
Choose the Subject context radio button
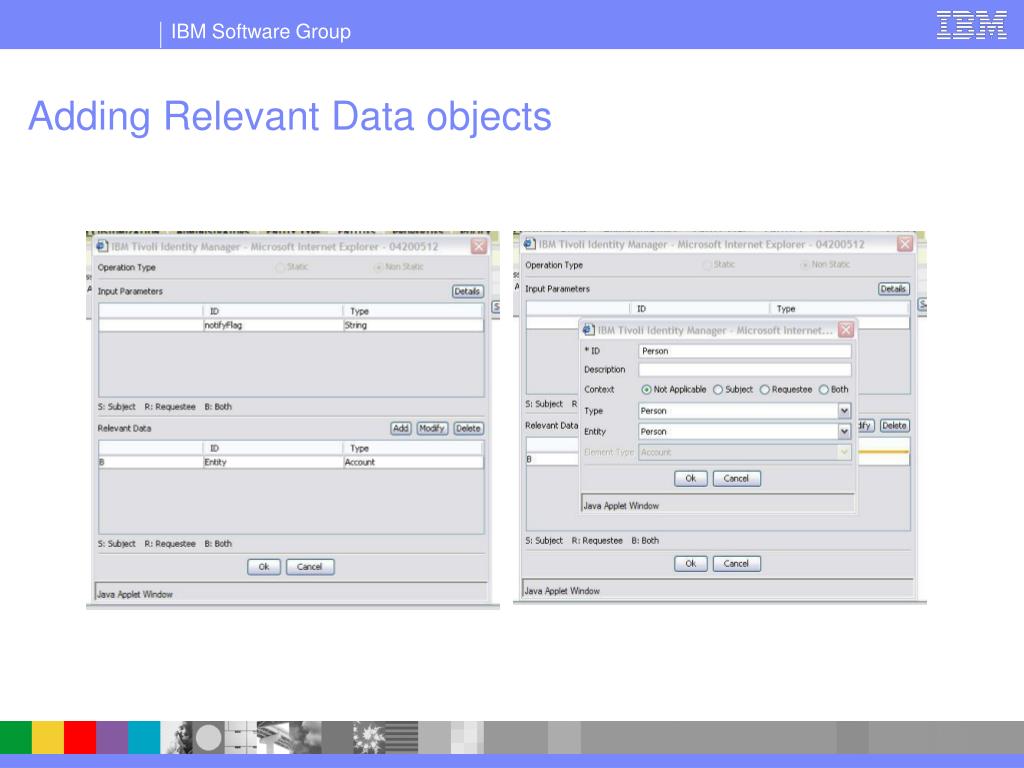pos(718,390)
